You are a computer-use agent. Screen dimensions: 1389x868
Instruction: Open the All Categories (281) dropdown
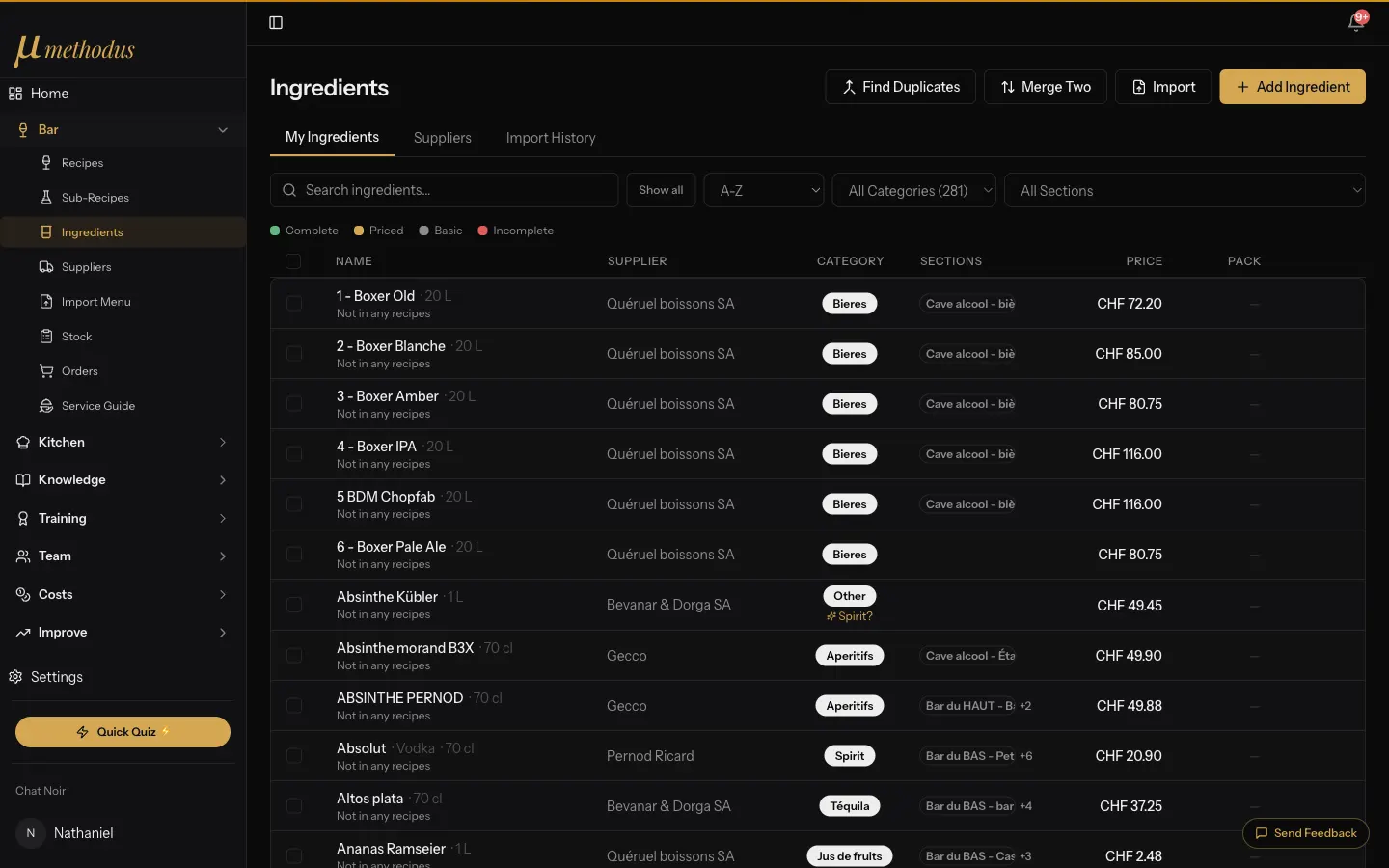click(x=913, y=190)
